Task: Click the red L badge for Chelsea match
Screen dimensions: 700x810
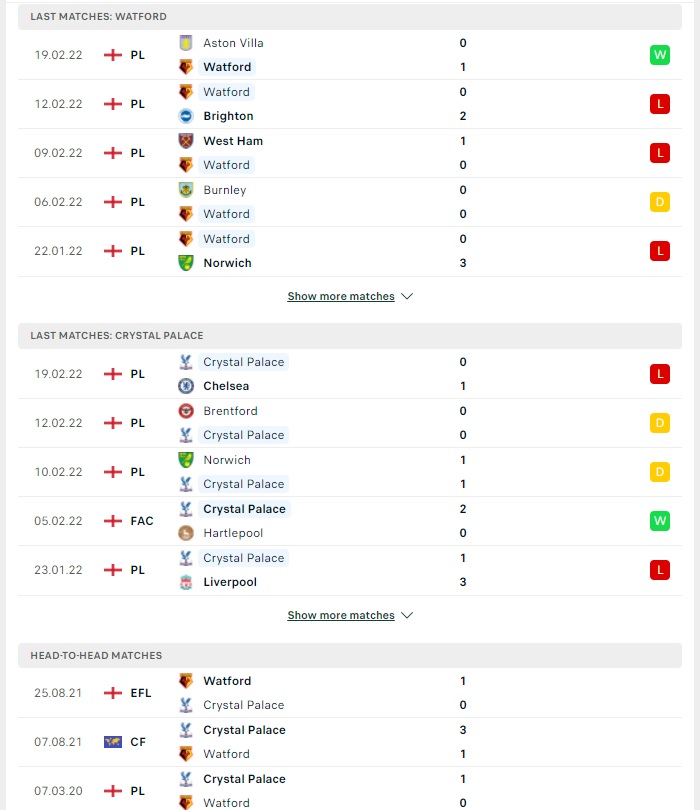Action: [660, 374]
